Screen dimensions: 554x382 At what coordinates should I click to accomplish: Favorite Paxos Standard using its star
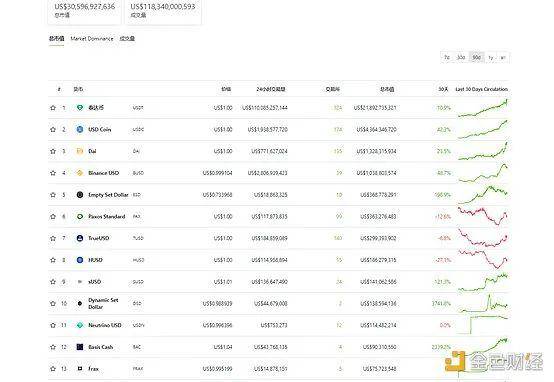click(53, 216)
